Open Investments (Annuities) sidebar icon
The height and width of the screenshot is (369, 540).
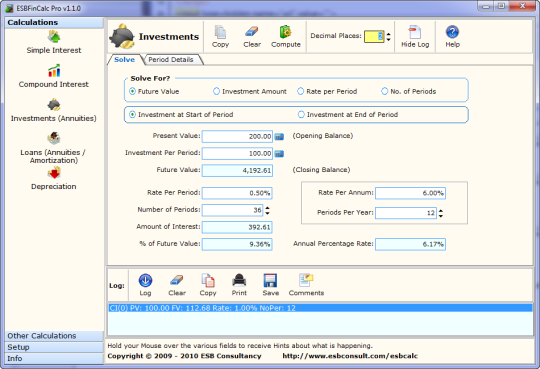pyautogui.click(x=54, y=105)
